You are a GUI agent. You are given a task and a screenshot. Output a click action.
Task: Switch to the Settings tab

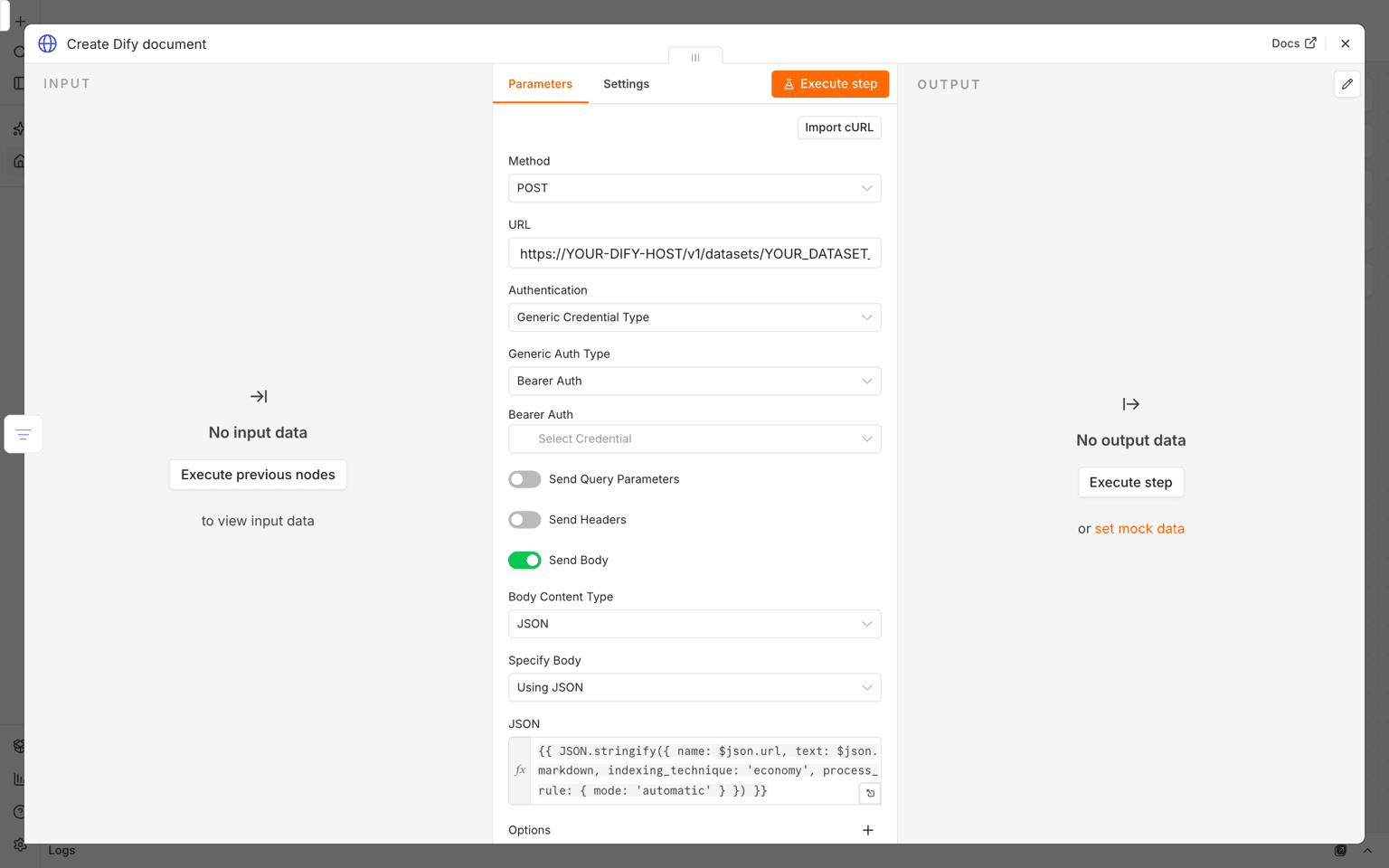tap(627, 84)
